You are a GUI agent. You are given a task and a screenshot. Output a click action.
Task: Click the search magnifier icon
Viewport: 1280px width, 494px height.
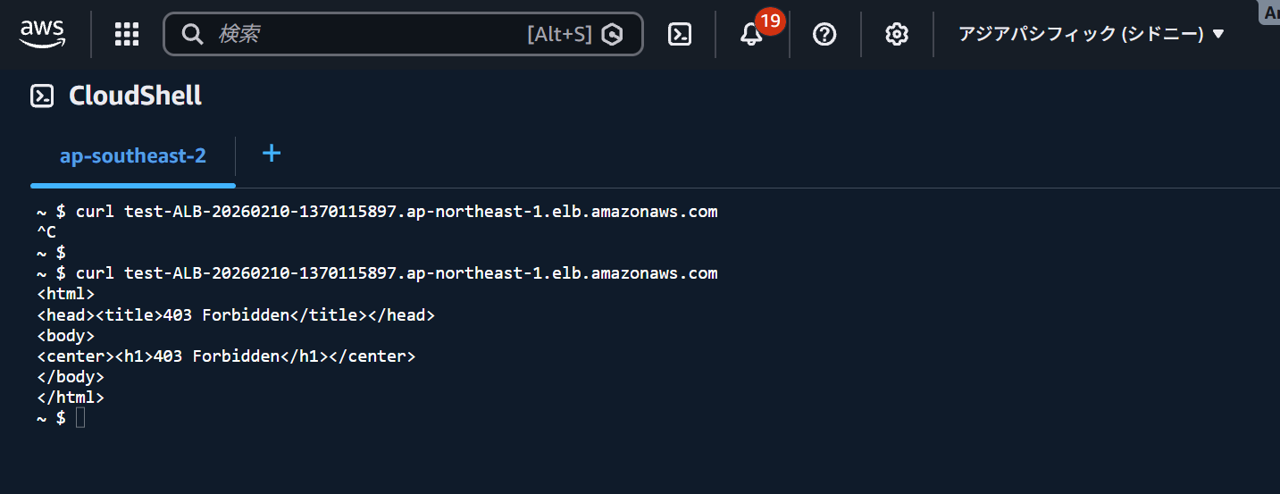192,34
